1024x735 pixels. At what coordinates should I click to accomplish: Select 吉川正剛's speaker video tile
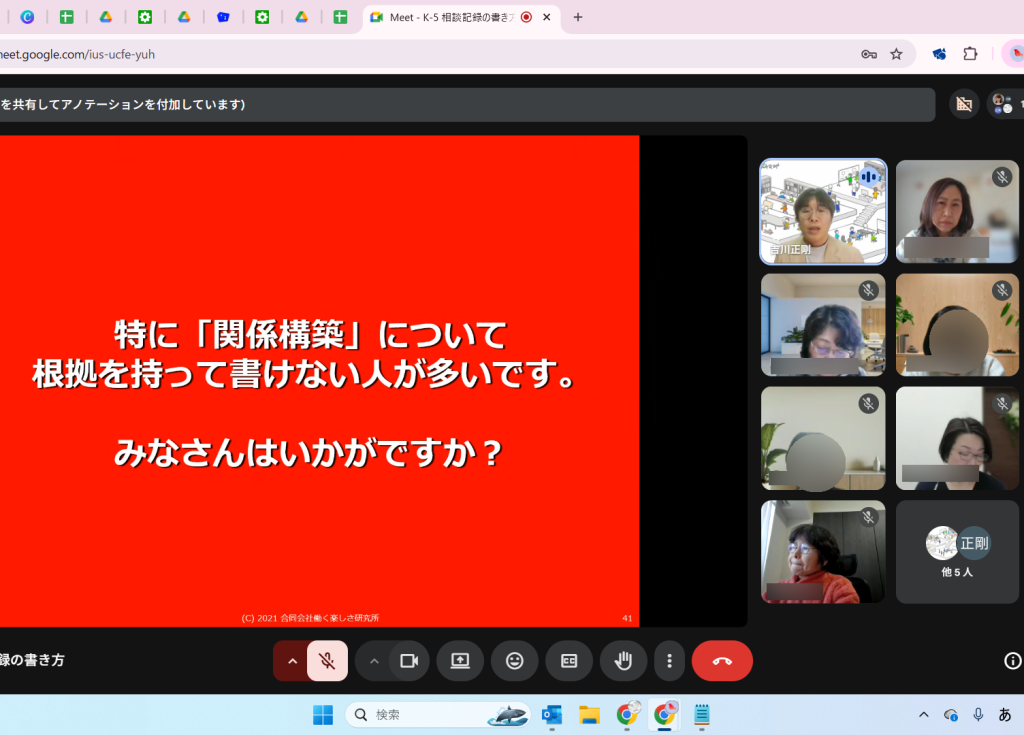823,211
